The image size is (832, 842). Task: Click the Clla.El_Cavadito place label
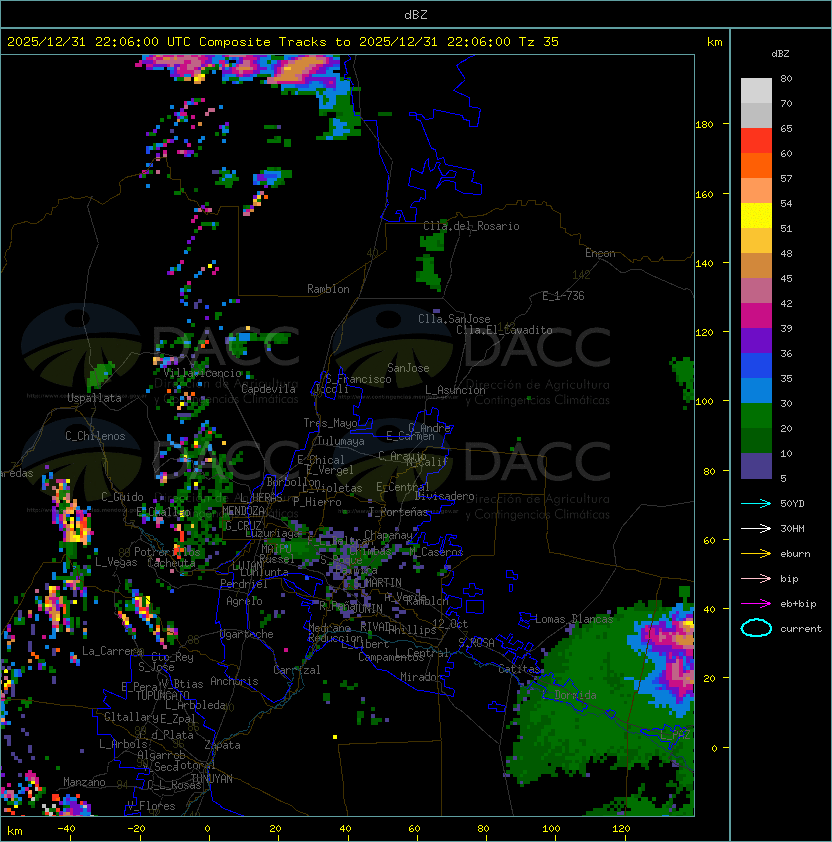click(x=504, y=330)
